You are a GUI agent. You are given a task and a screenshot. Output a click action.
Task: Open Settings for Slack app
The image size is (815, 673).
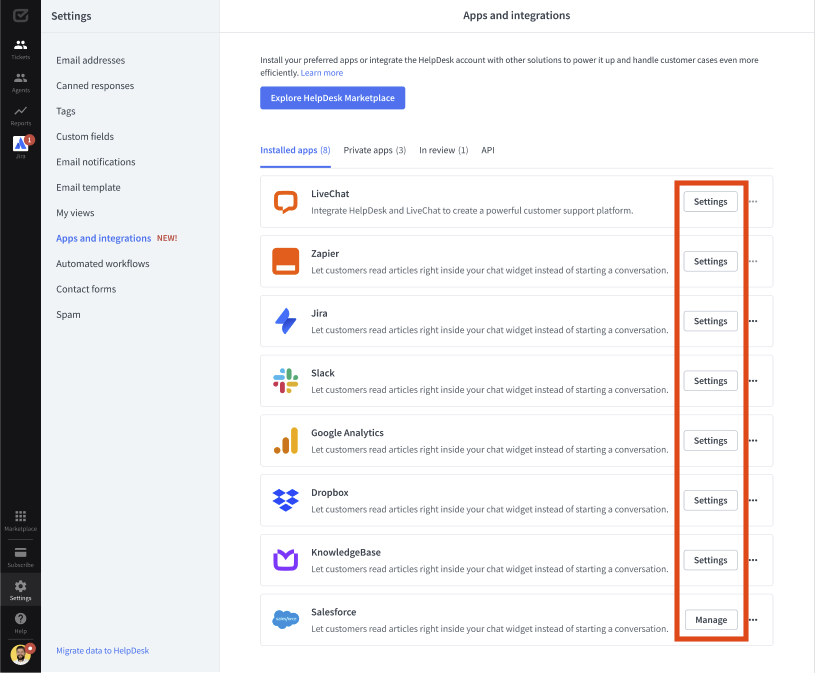[x=710, y=381]
